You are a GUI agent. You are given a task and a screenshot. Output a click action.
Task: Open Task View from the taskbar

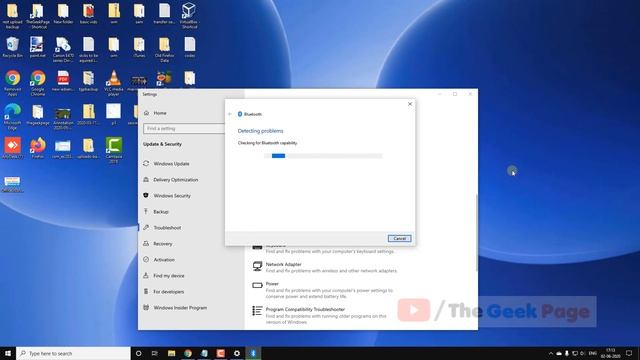point(155,353)
